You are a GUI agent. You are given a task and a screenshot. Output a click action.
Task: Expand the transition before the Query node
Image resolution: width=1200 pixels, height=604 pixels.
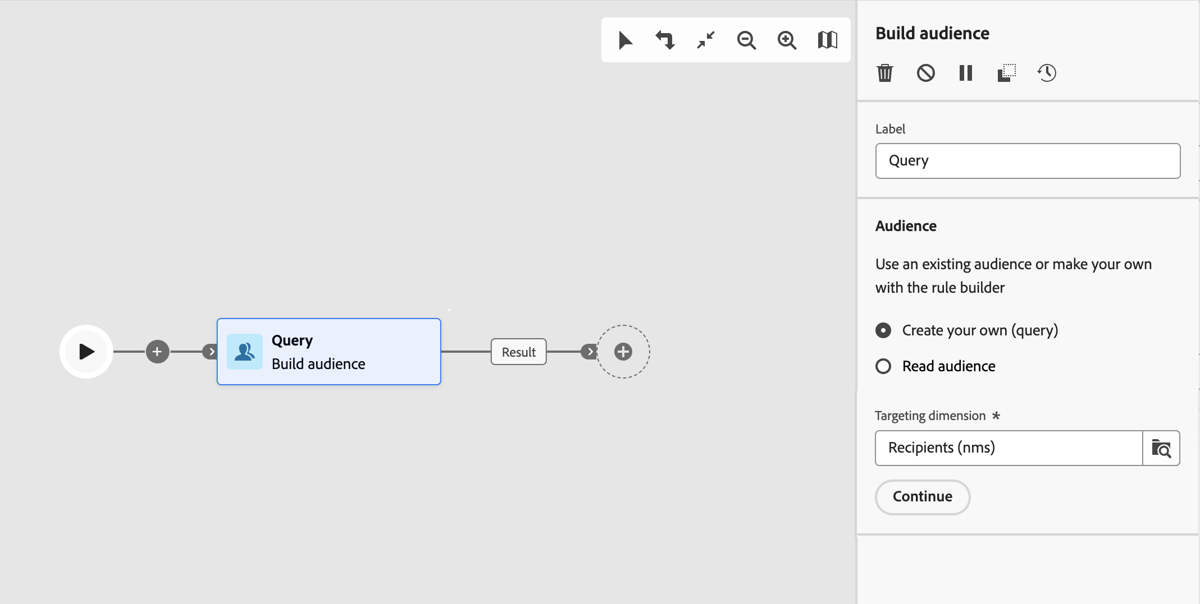[x=209, y=351]
